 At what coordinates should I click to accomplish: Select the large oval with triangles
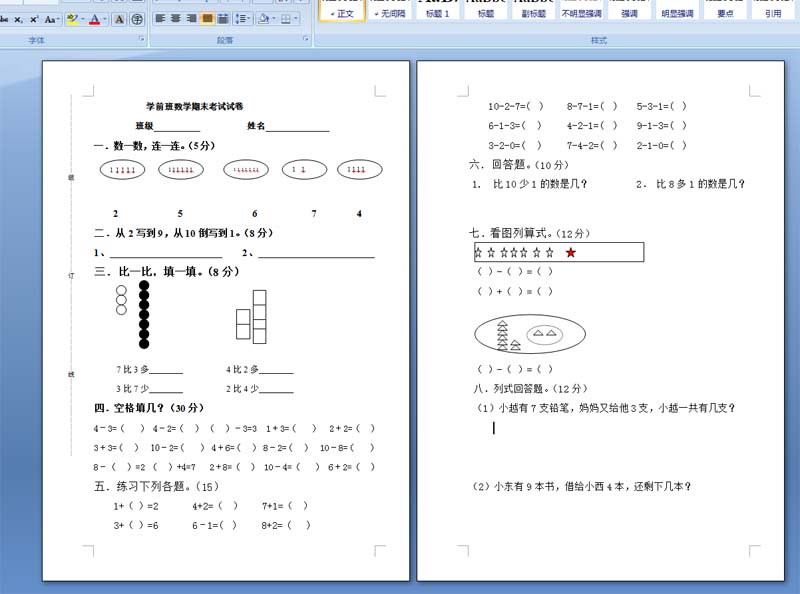[530, 334]
